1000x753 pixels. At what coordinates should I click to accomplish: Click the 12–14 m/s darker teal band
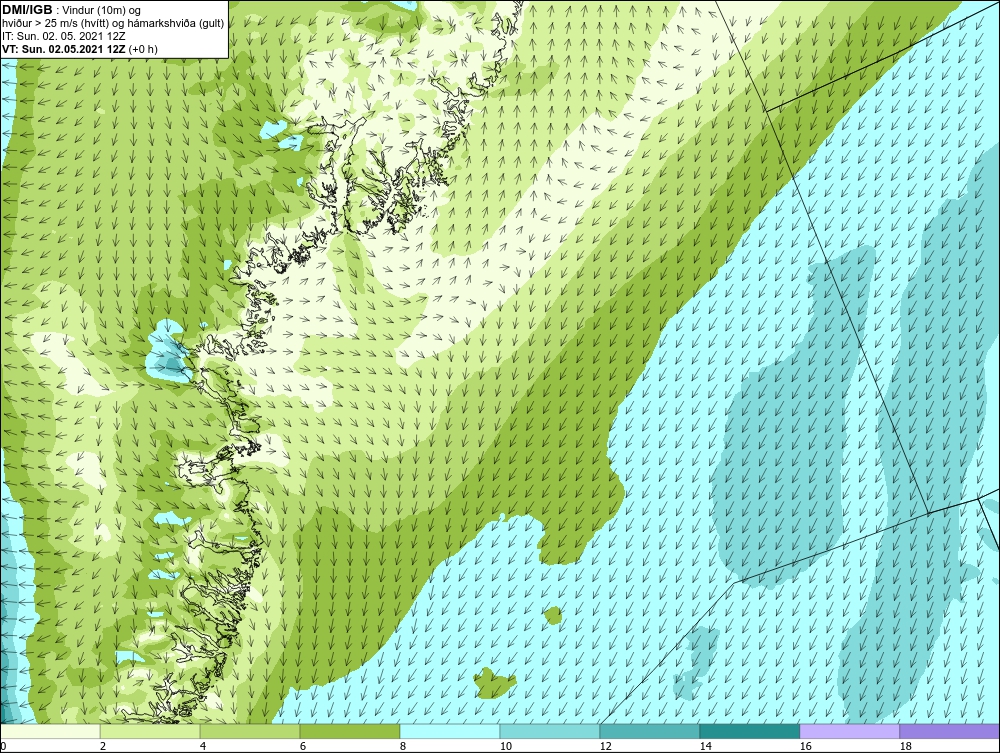point(649,731)
